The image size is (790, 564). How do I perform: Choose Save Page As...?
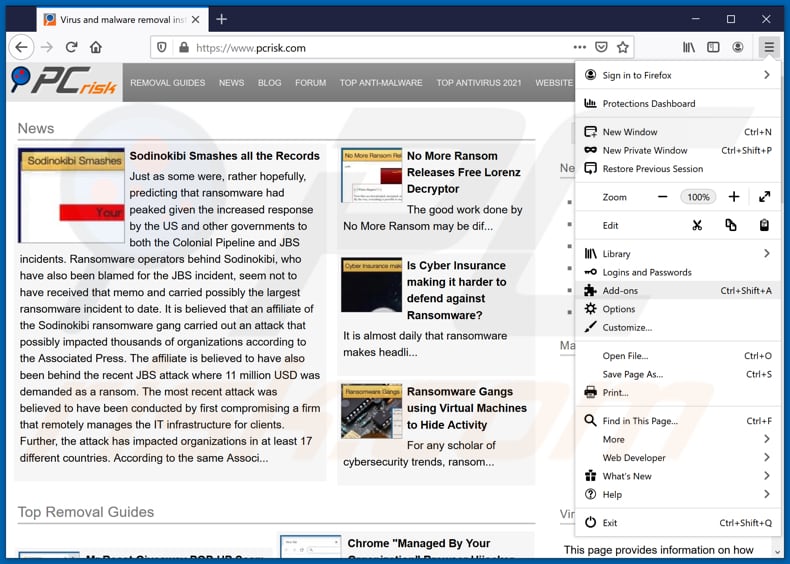678,374
